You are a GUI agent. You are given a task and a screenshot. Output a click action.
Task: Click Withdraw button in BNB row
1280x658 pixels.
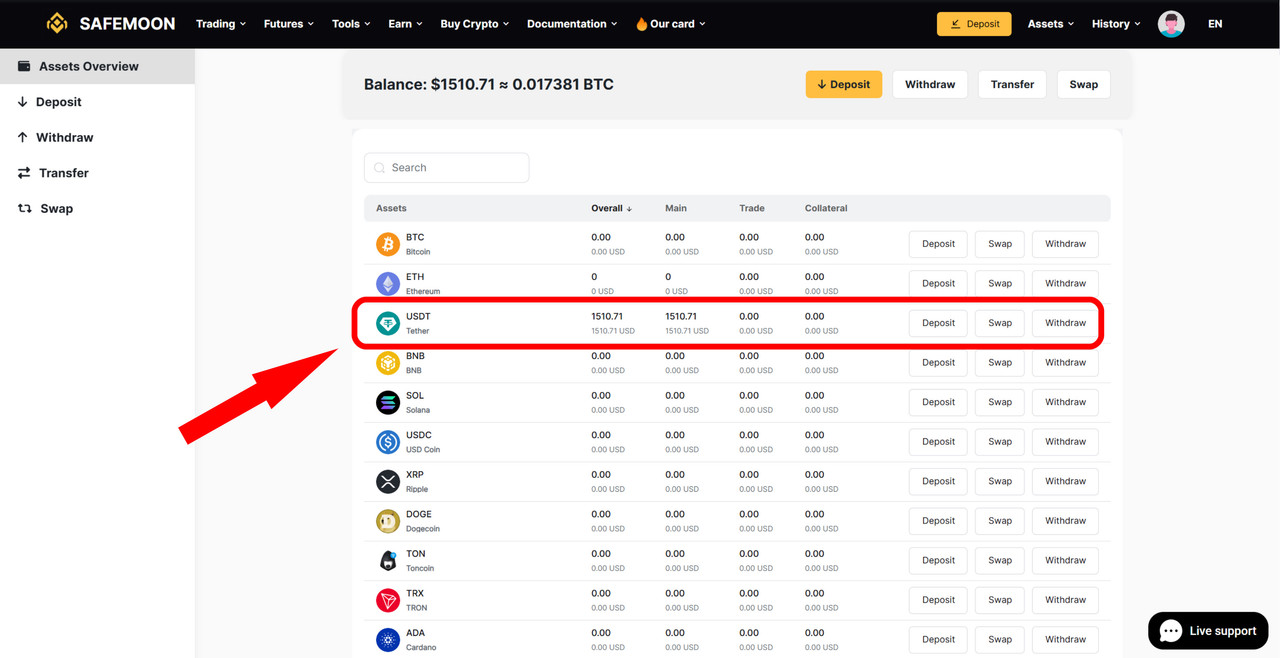click(x=1065, y=363)
